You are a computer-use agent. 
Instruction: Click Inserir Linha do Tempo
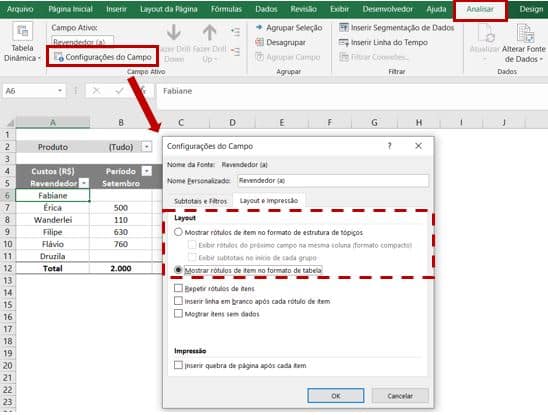[383, 42]
